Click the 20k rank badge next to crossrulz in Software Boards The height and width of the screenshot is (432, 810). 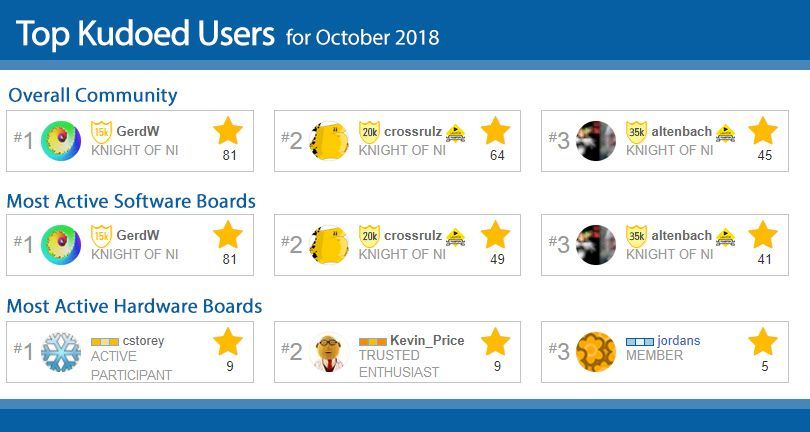point(369,236)
